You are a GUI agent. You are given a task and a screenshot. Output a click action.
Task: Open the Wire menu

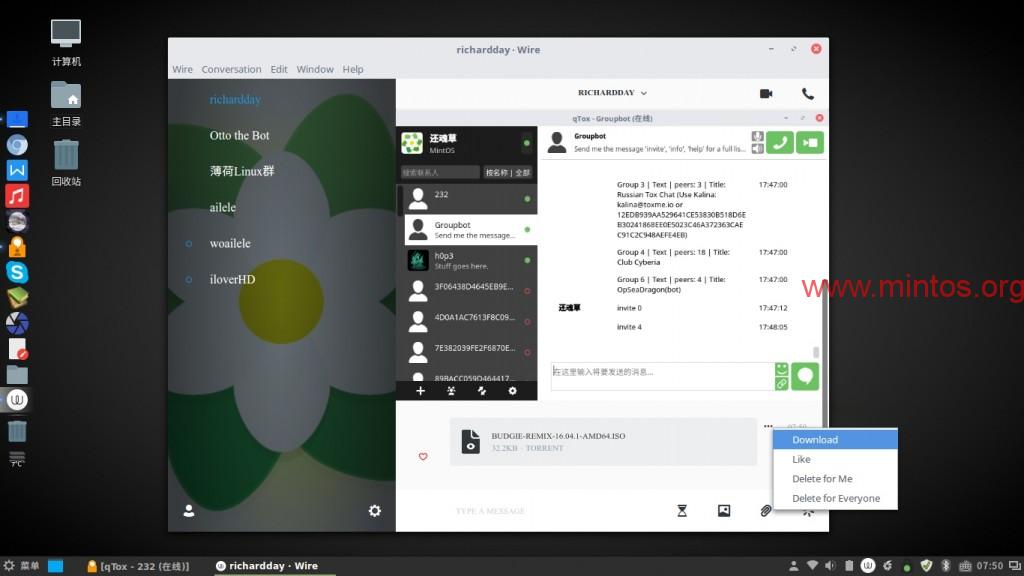182,69
